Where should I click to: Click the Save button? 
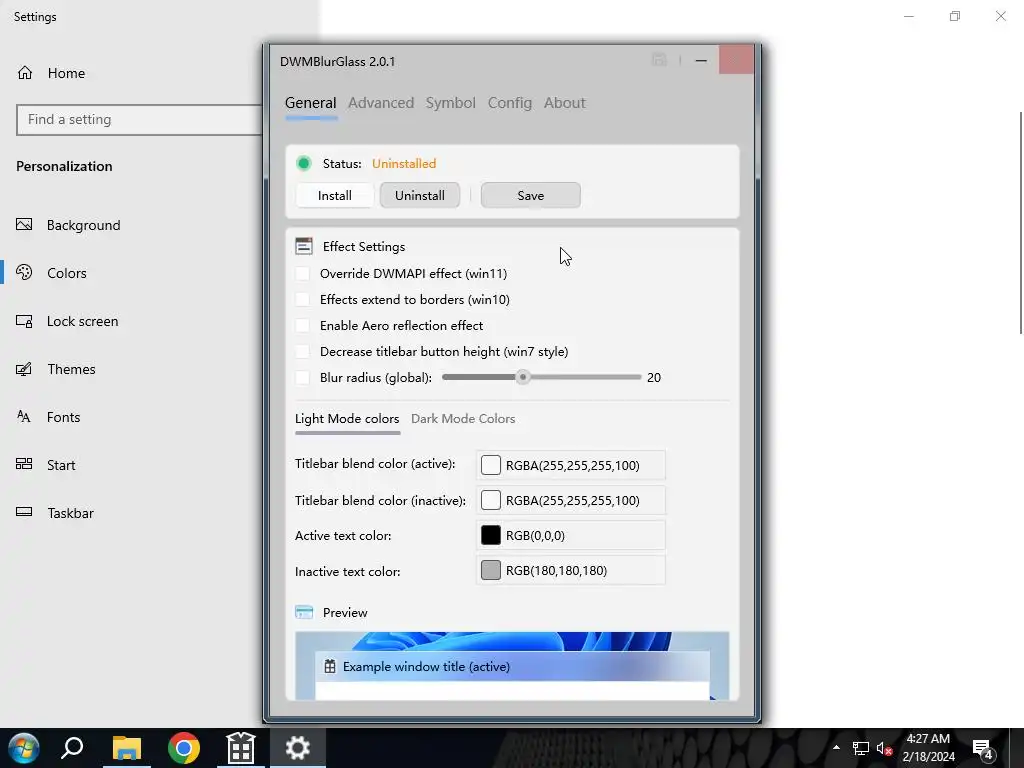pos(530,195)
